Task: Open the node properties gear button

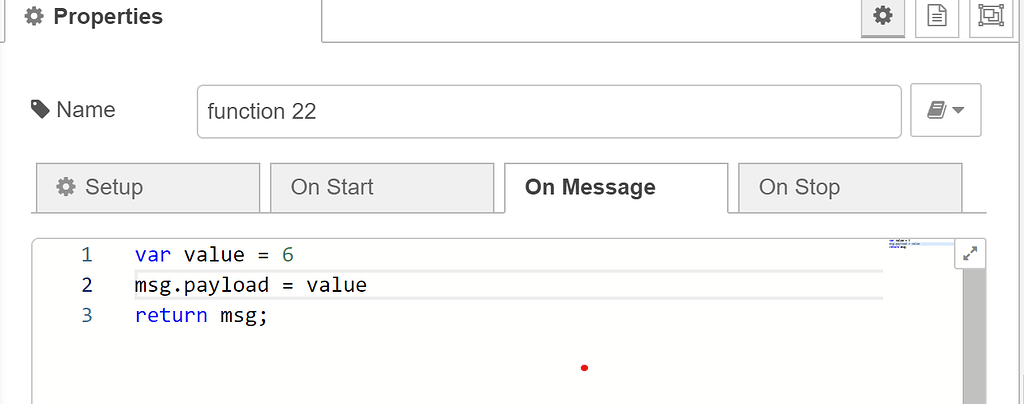Action: coord(882,17)
